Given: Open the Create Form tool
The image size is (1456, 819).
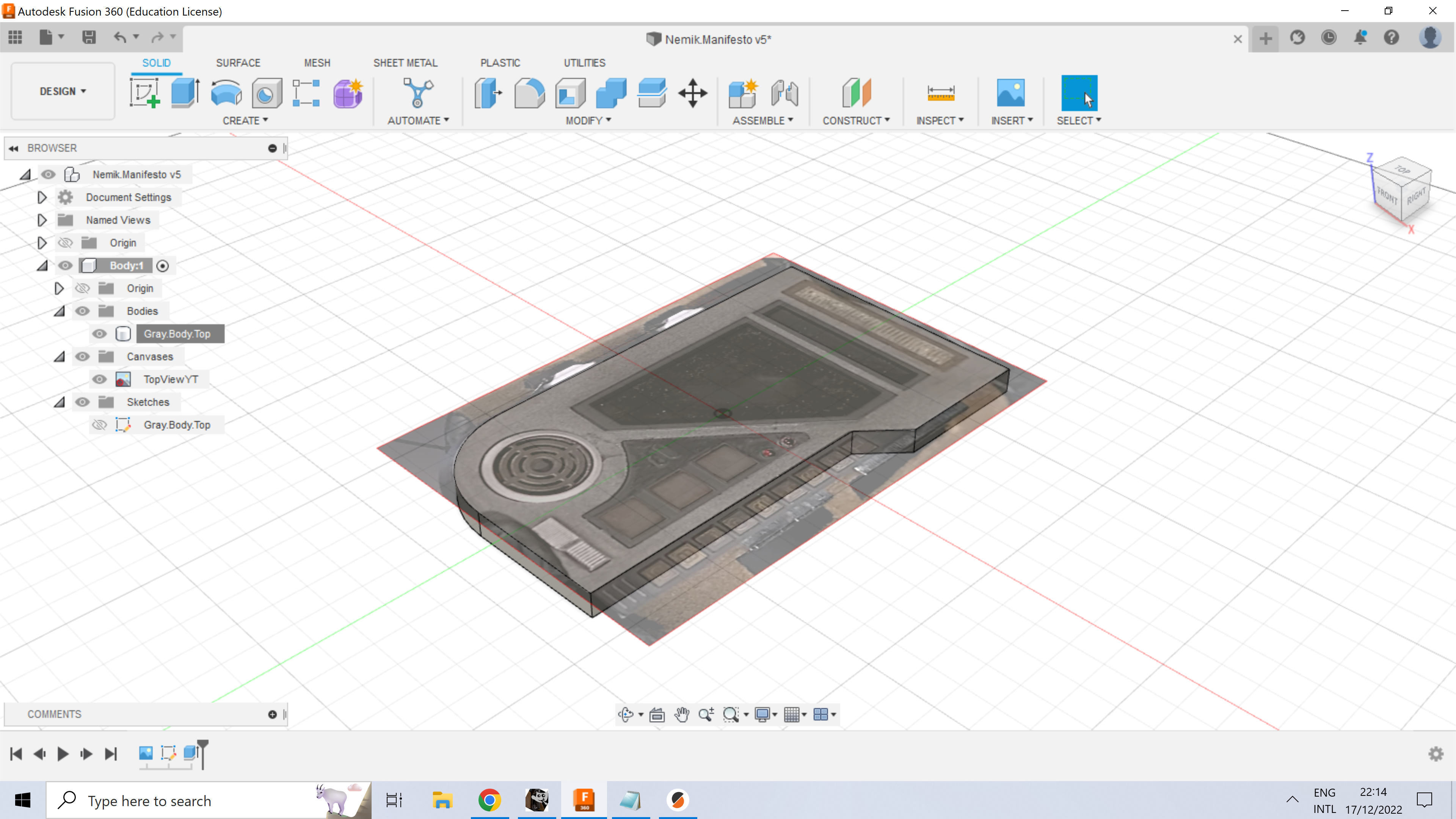Looking at the screenshot, I should [348, 93].
